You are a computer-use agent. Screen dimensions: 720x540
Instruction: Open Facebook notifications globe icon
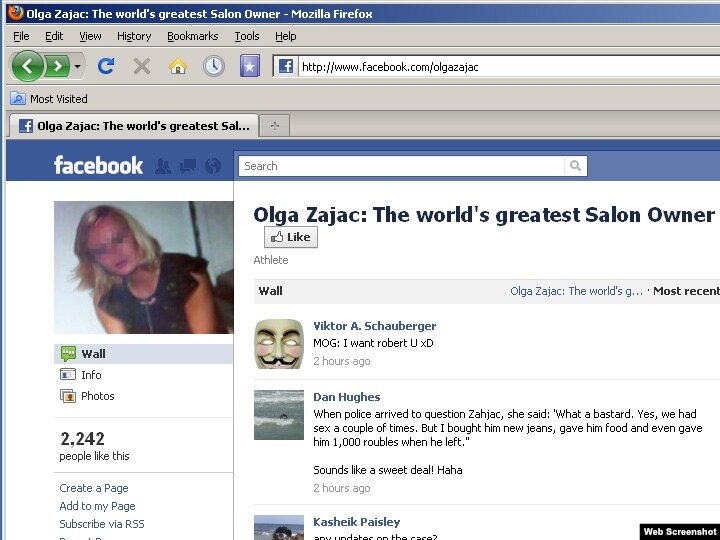click(x=213, y=166)
